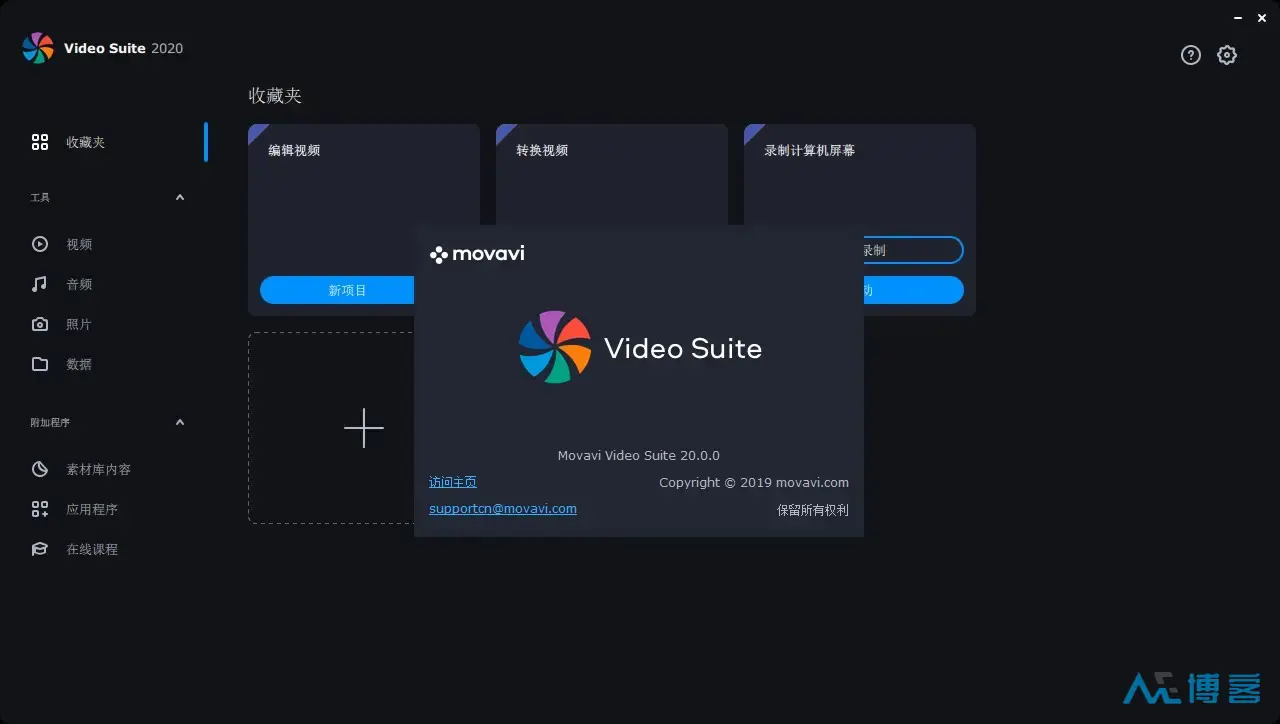Select the 照片 tool
1280x724 pixels.
(79, 323)
